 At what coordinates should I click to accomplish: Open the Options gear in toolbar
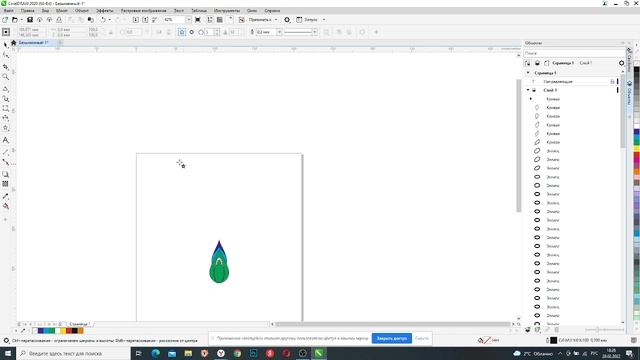tap(287, 20)
